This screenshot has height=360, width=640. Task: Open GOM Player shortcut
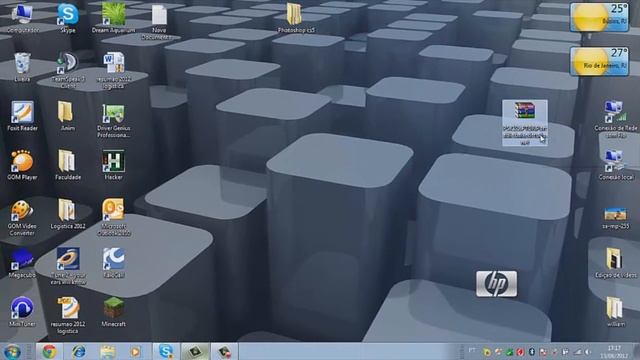(x=22, y=165)
